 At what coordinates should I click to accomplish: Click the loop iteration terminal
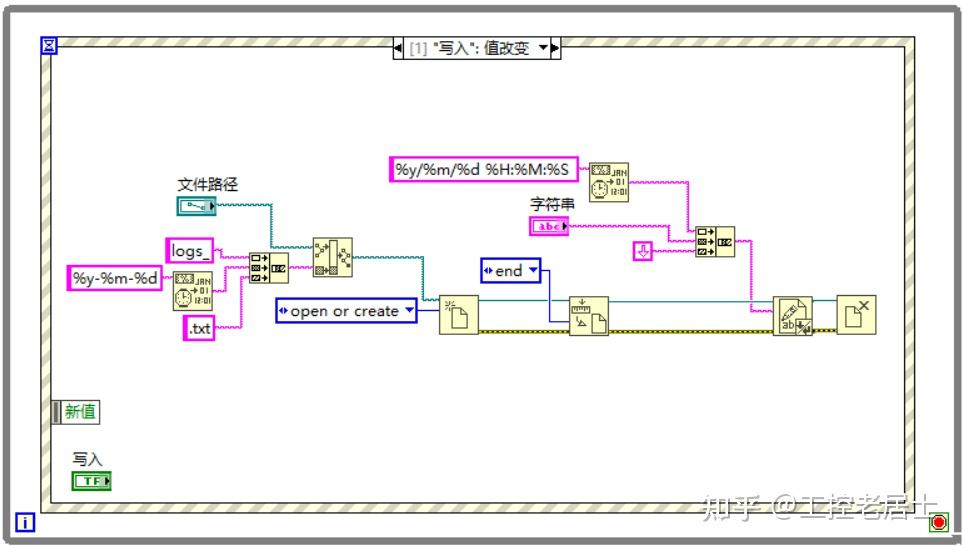25,523
